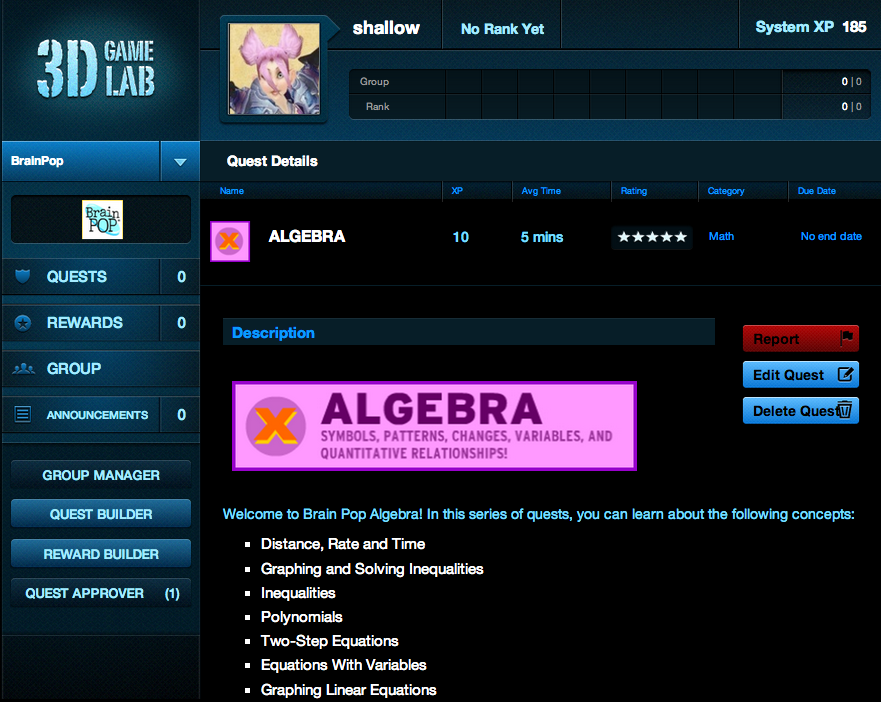Sort by the Rating column header
The width and height of the screenshot is (881, 702).
[634, 191]
